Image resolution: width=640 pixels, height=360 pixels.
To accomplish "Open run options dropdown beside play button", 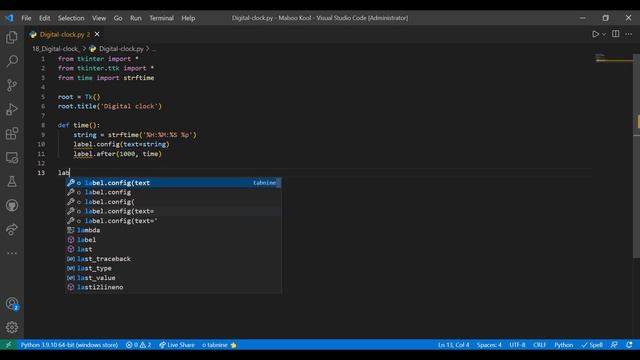I will pos(604,34).
